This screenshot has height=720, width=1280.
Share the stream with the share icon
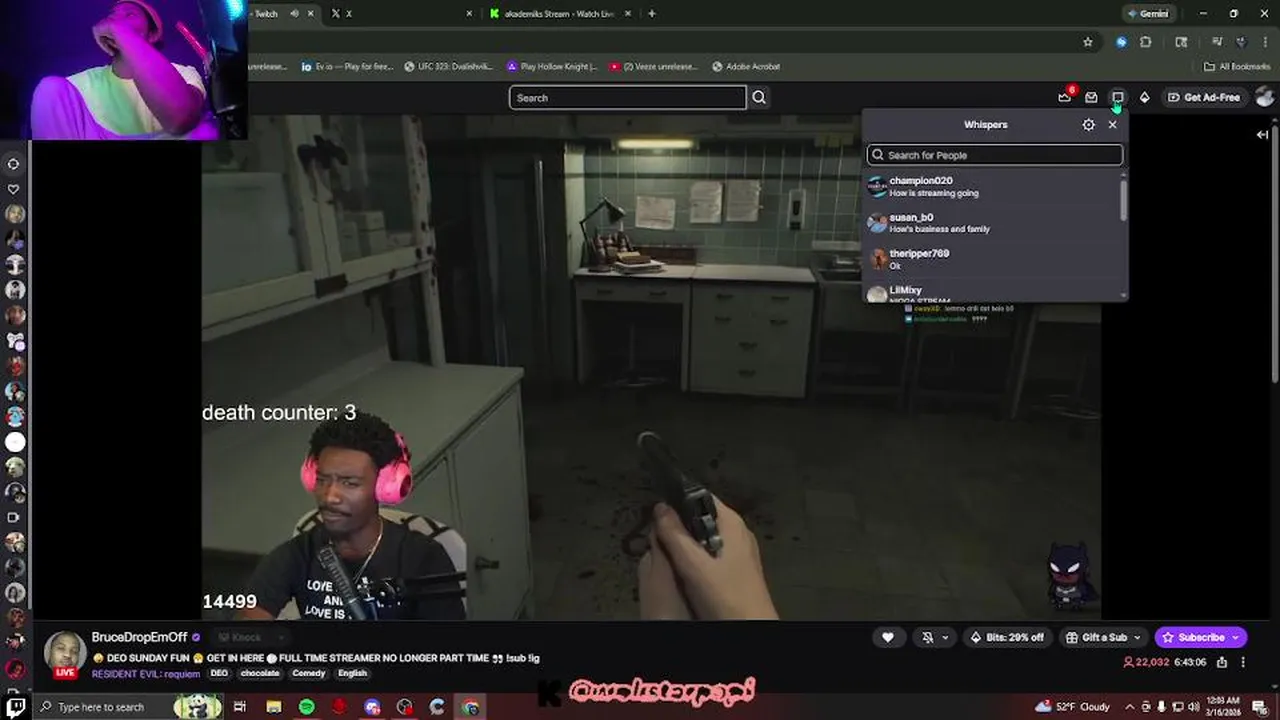tap(1222, 662)
